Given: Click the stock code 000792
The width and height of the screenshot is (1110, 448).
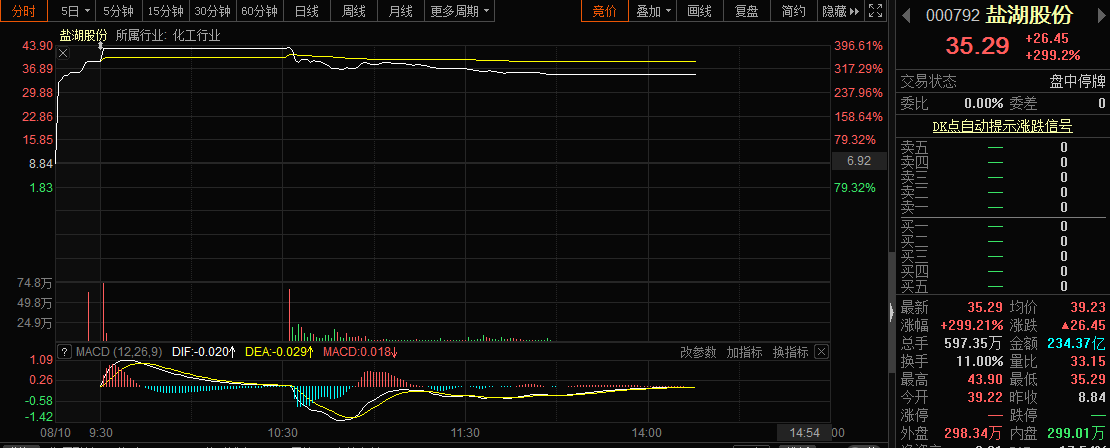Looking at the screenshot, I should pos(954,16).
